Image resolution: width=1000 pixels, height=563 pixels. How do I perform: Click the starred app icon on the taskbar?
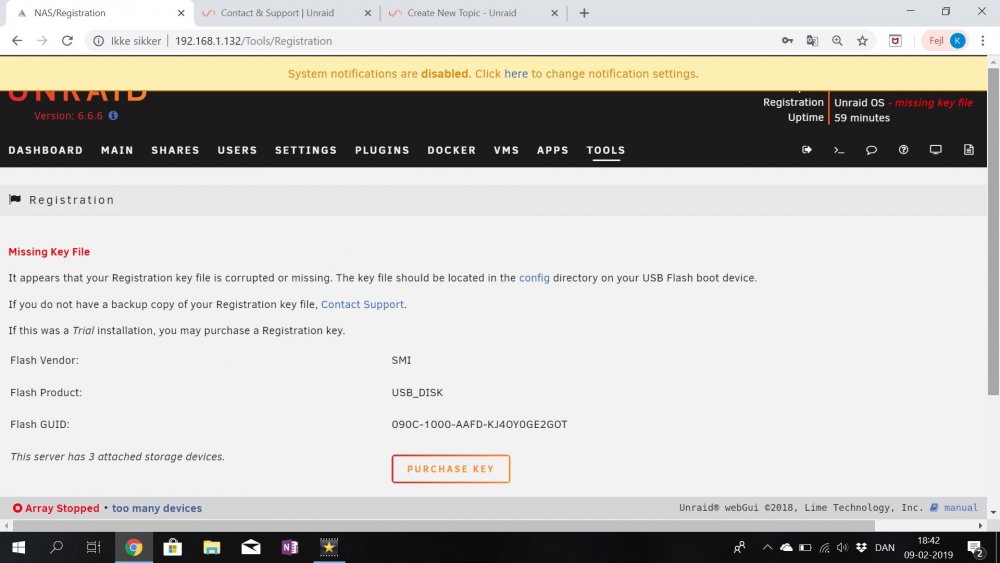[329, 547]
